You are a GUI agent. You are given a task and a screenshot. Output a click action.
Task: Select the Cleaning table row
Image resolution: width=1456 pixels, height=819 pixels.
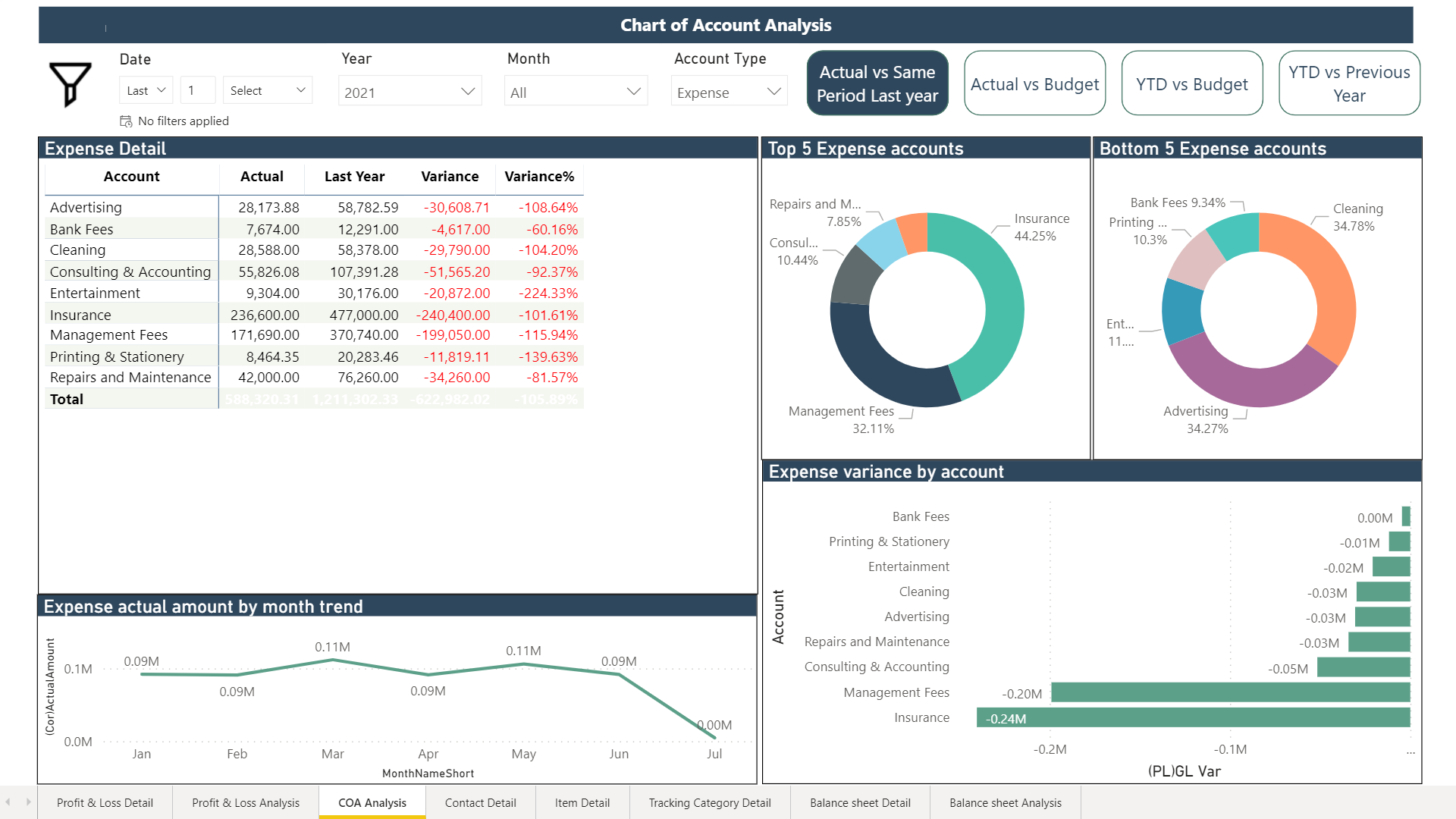314,250
